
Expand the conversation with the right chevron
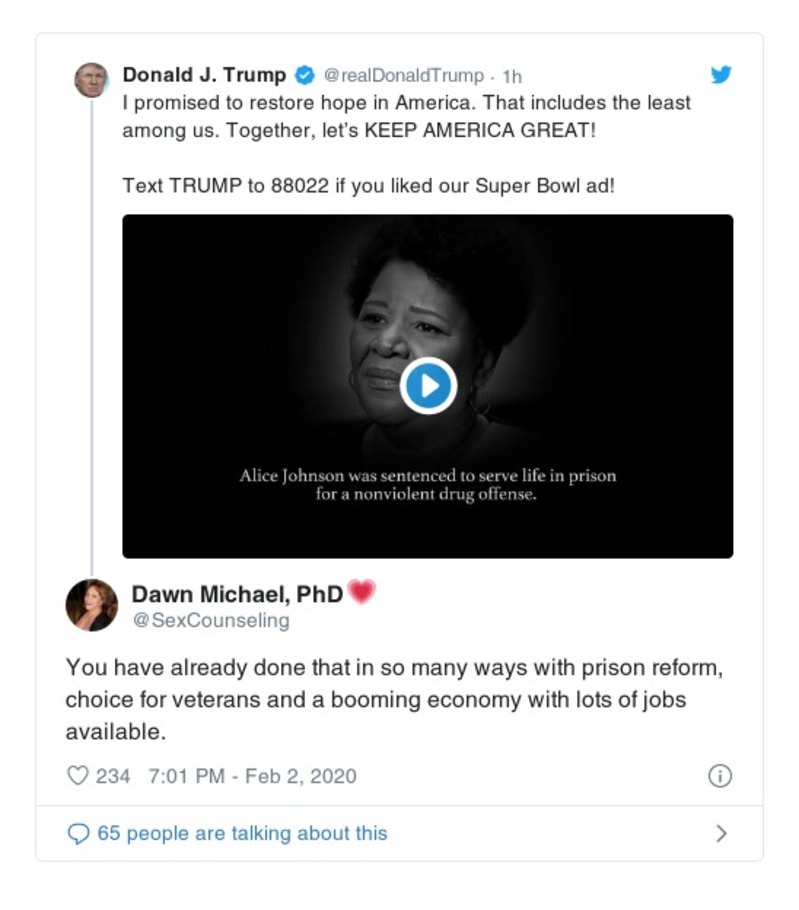pos(722,832)
